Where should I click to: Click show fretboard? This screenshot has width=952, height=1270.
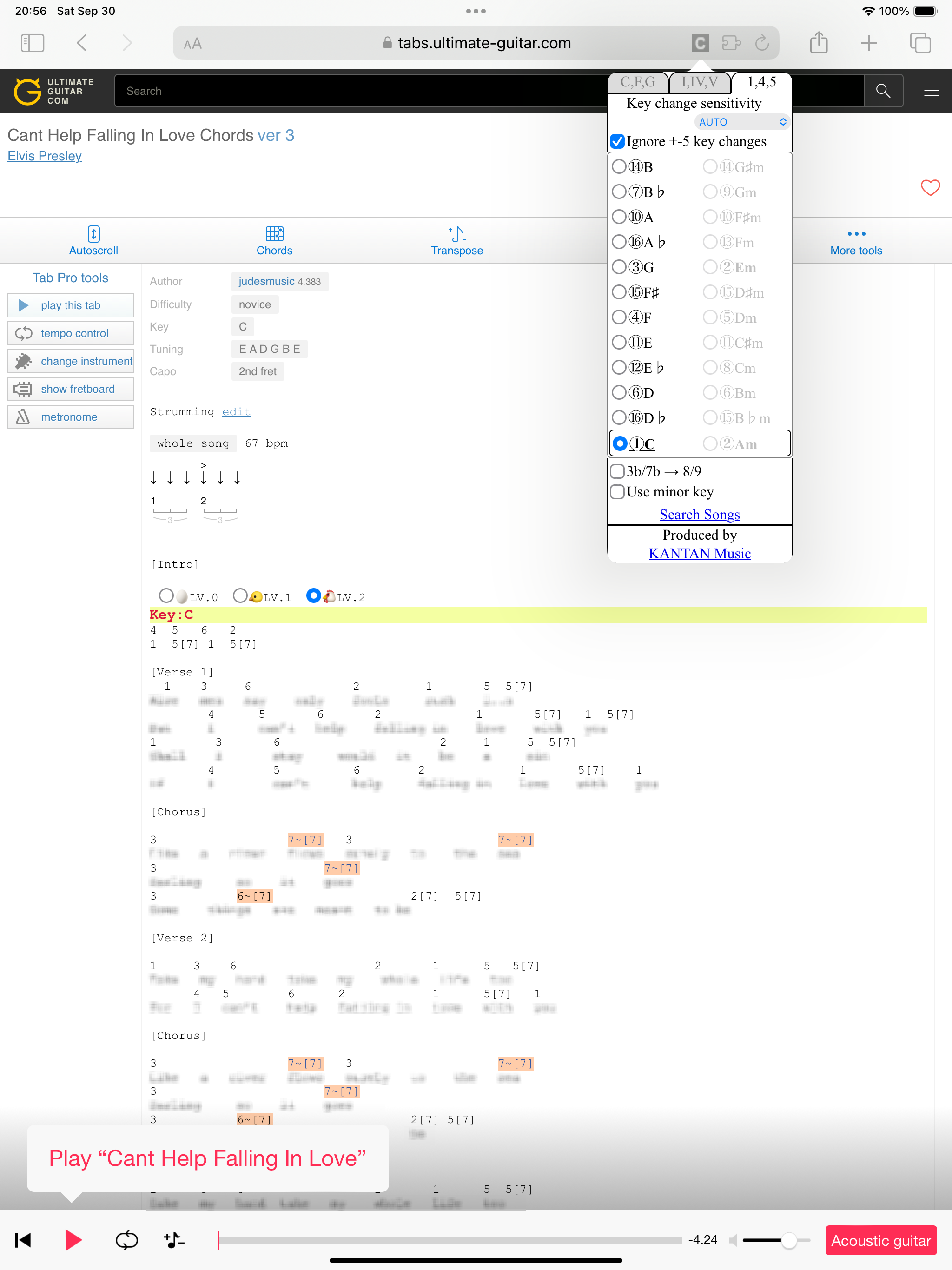tap(71, 389)
